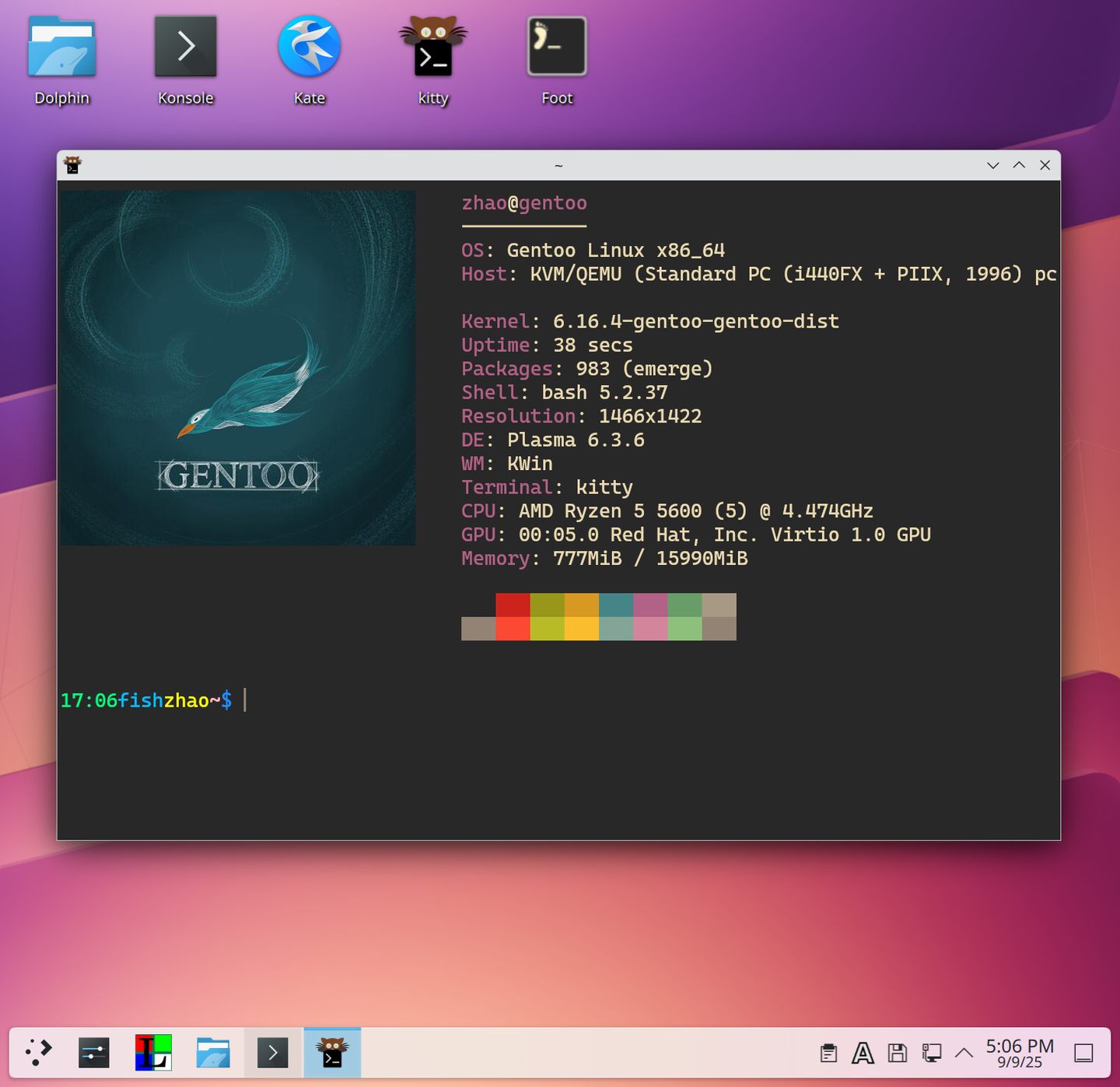Click the Gentoo logo image in terminal
This screenshot has height=1087, width=1120.
pos(237,367)
